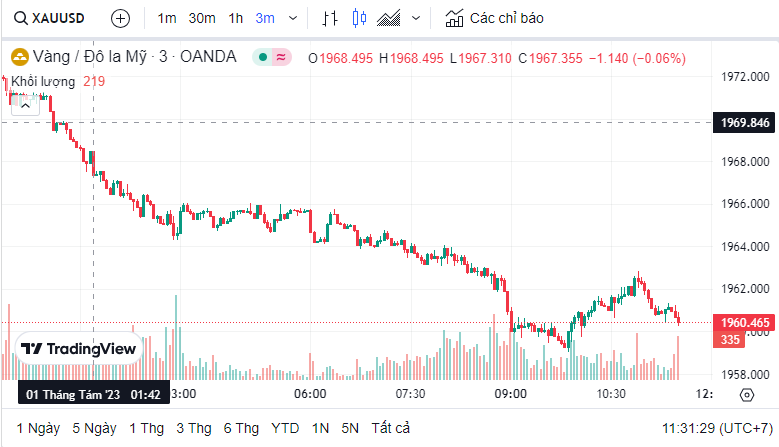Image resolution: width=779 pixels, height=447 pixels.
Task: Switch to 30m timeframe
Action: pyautogui.click(x=202, y=18)
